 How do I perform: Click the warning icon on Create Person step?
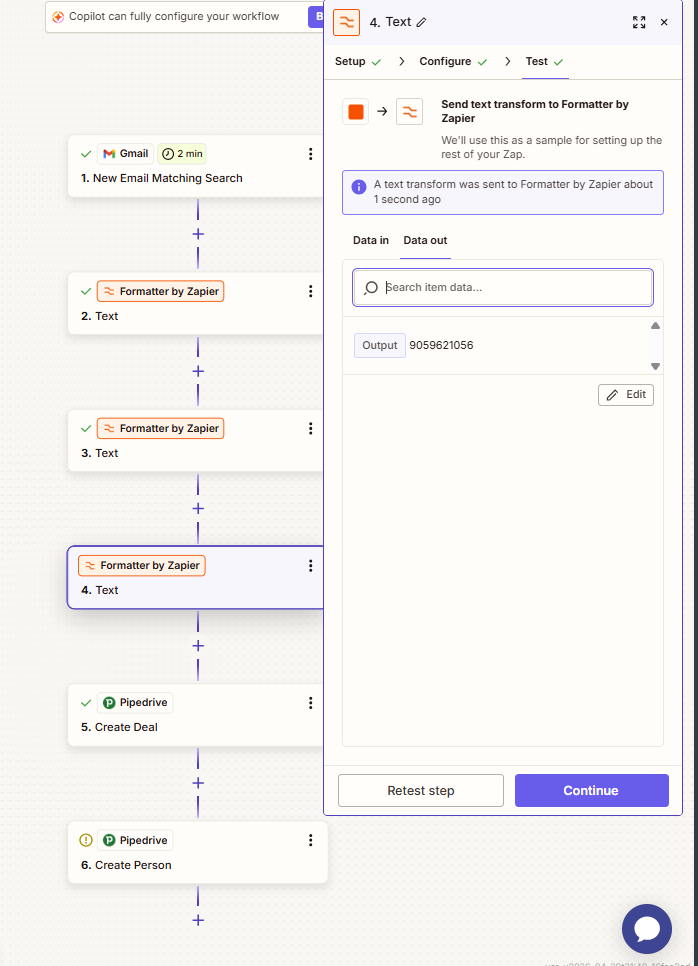(x=86, y=840)
